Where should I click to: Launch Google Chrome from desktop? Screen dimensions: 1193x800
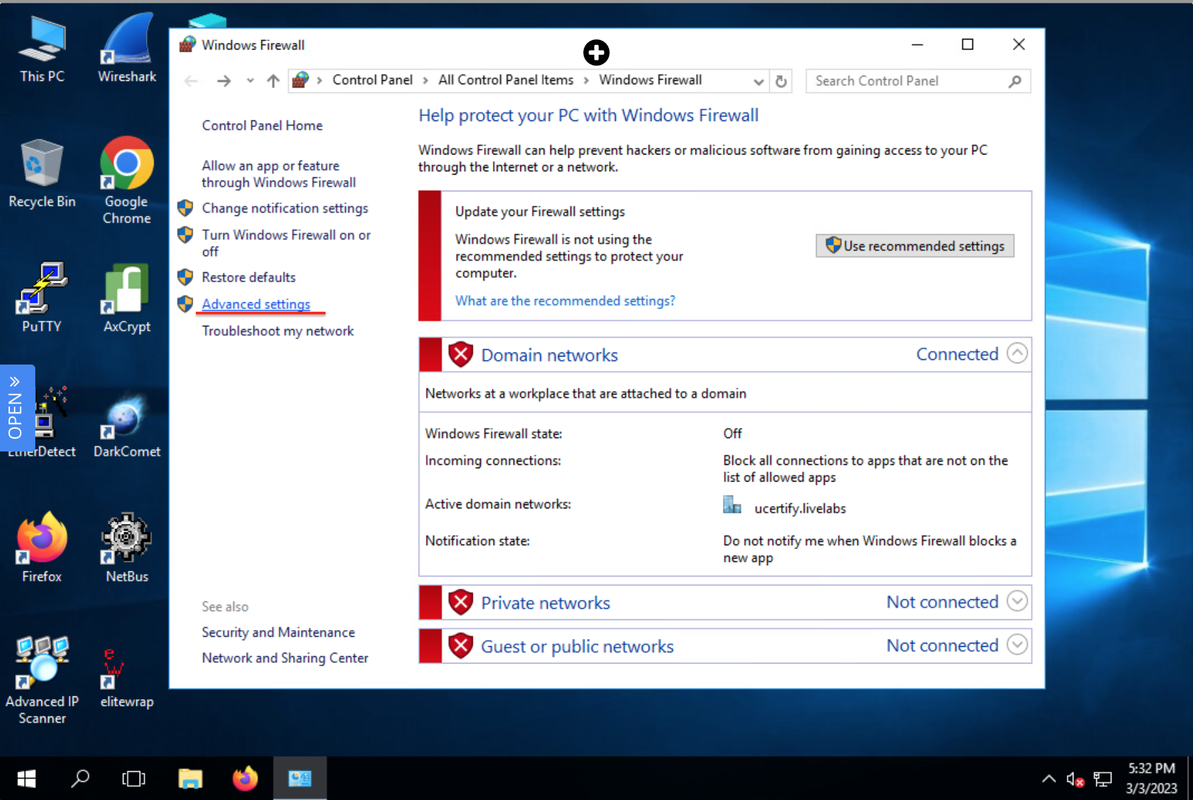point(126,181)
